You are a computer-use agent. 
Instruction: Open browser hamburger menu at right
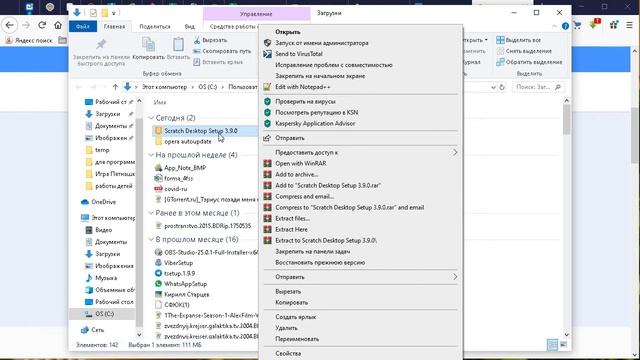(629, 25)
